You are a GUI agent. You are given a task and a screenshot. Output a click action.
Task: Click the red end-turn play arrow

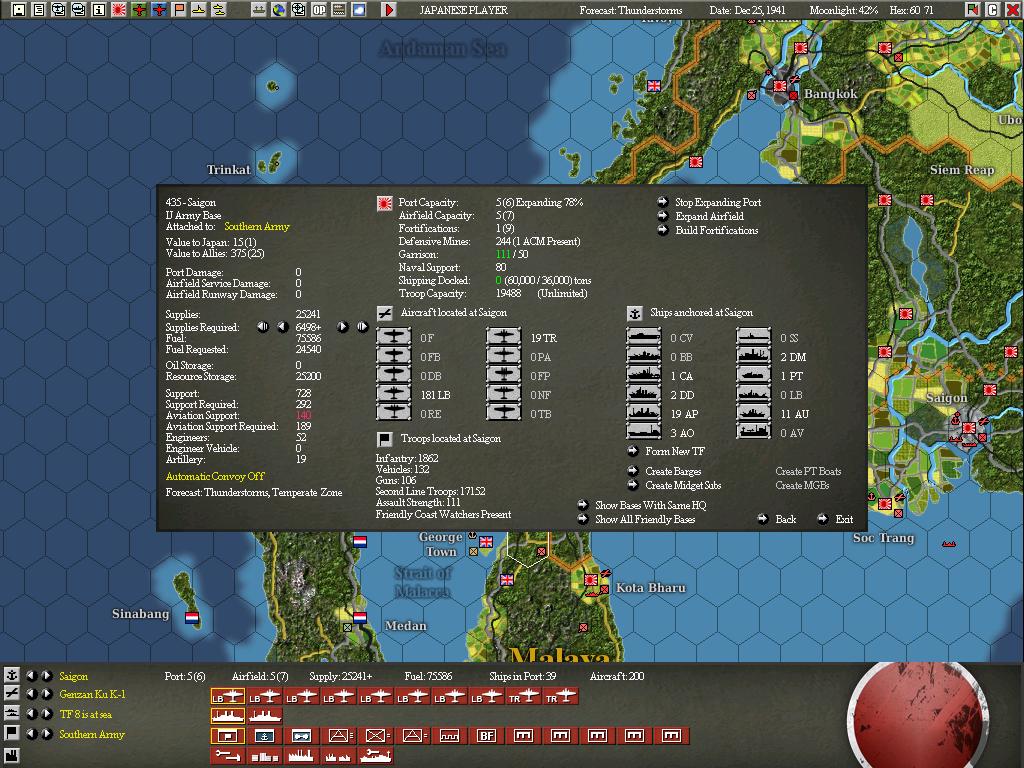coord(389,10)
